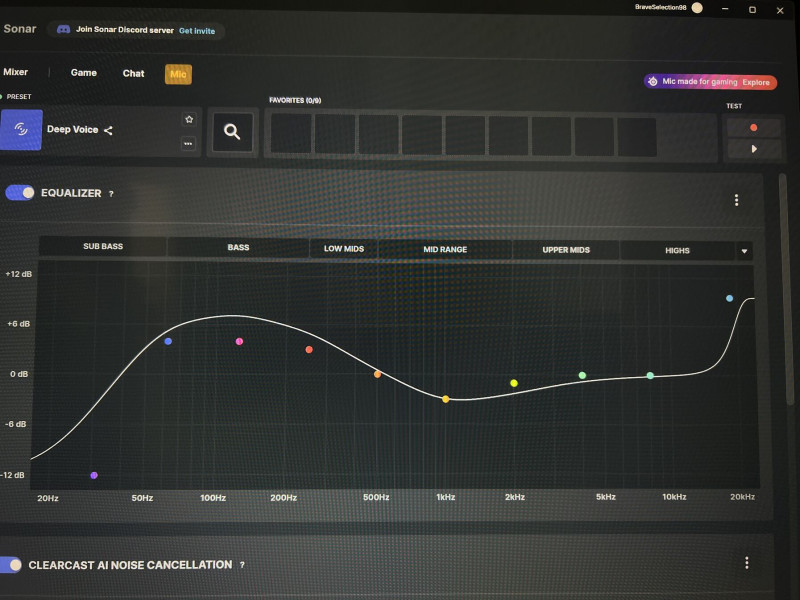Image resolution: width=800 pixels, height=600 pixels.
Task: Open preset more options ellipsis
Action: point(188,143)
